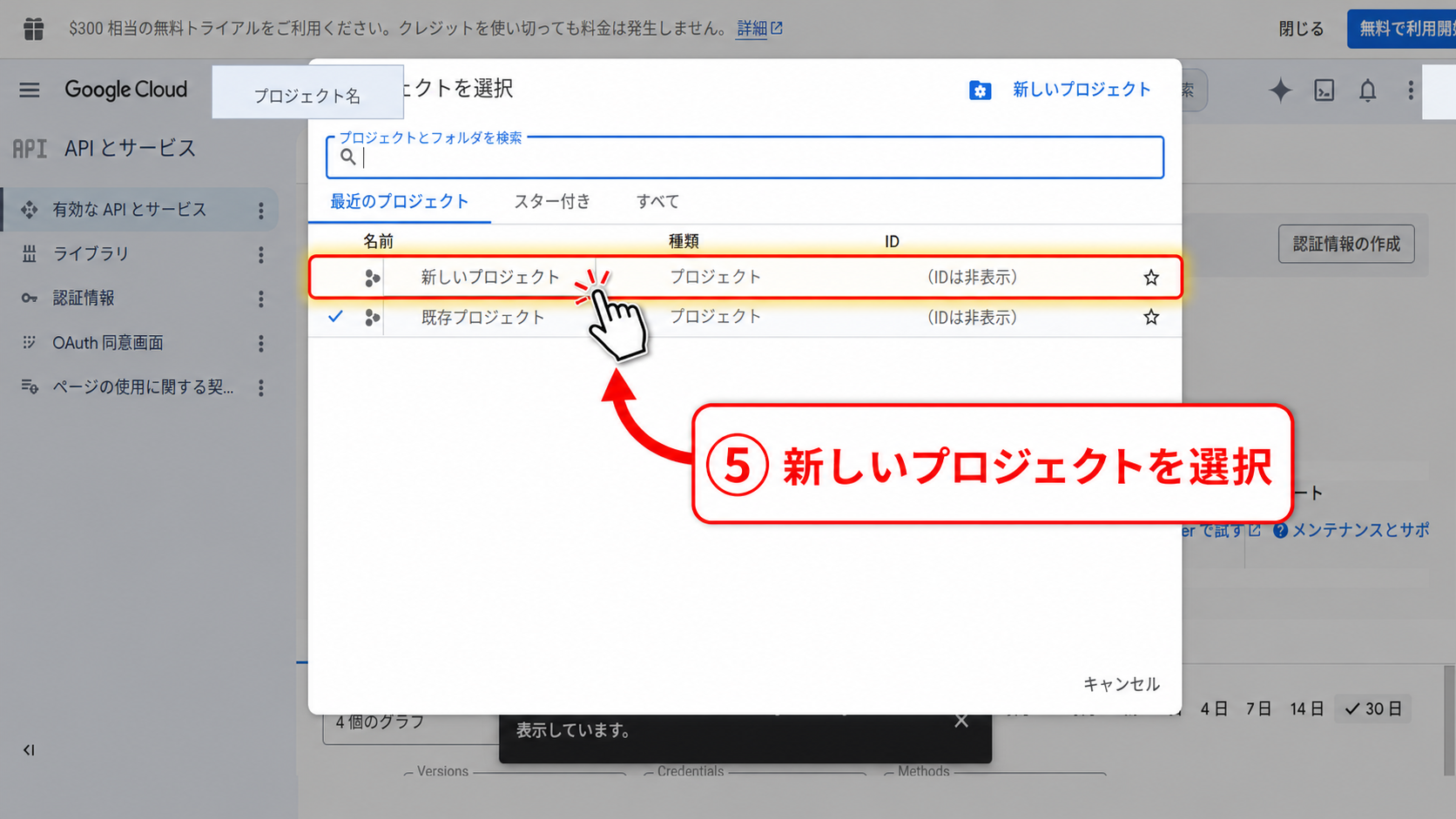Switch to スター付き tab
Screen dimensions: 1456x819
[552, 202]
